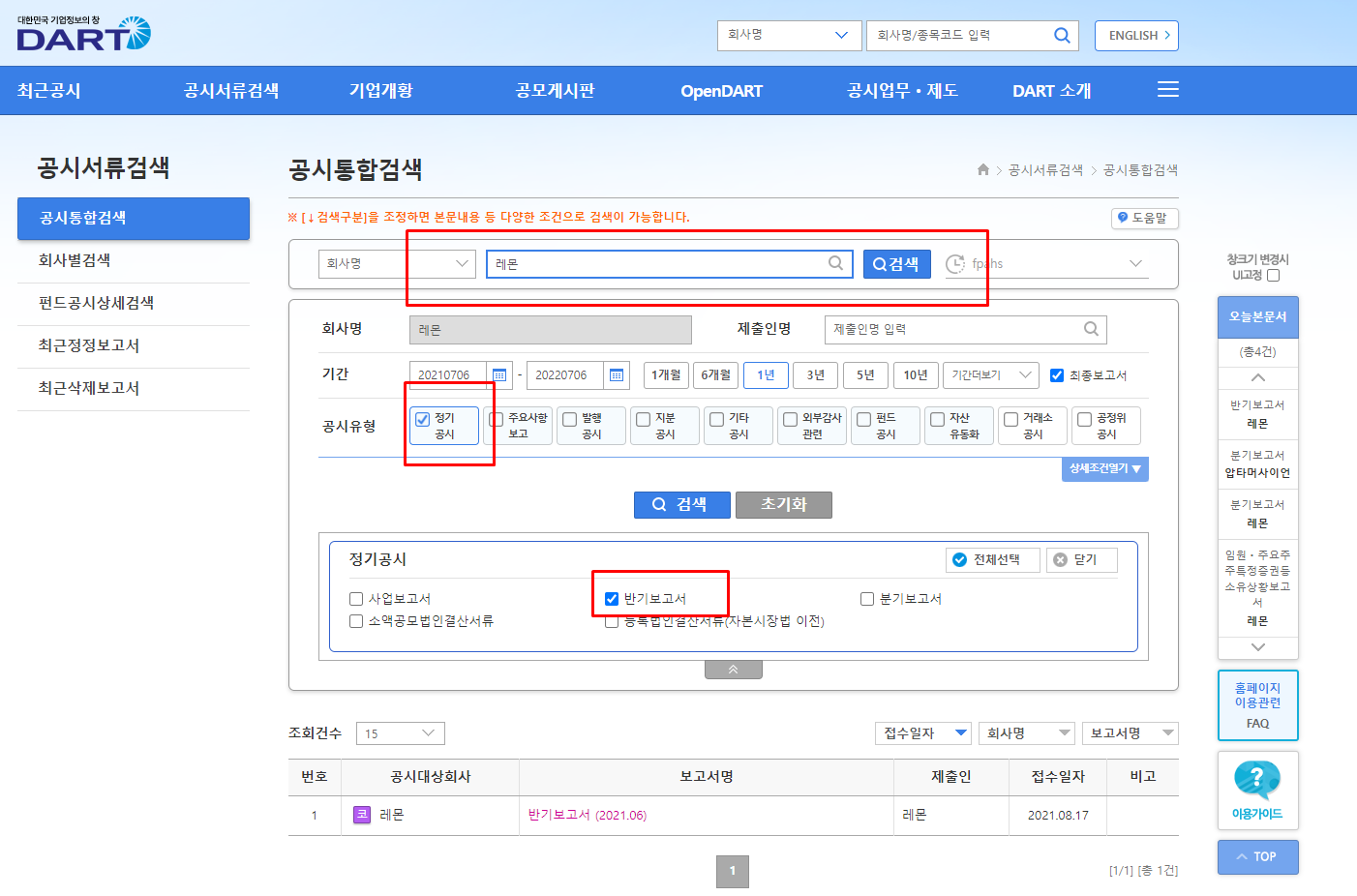This screenshot has width=1357, height=896.
Task: Check the 소액공모법인결산서류 checkbox
Action: click(x=356, y=621)
